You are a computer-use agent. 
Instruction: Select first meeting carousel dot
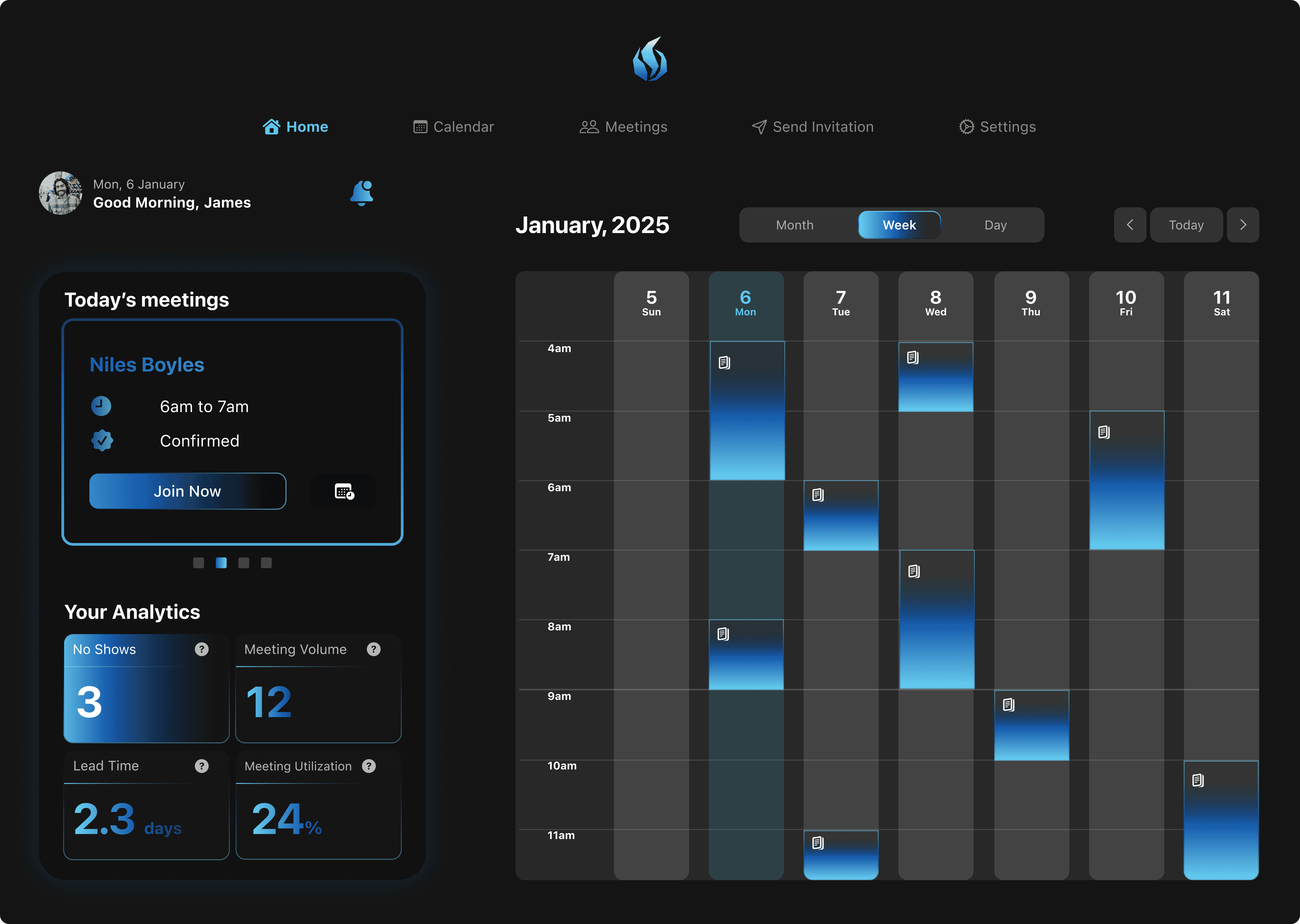pos(199,563)
